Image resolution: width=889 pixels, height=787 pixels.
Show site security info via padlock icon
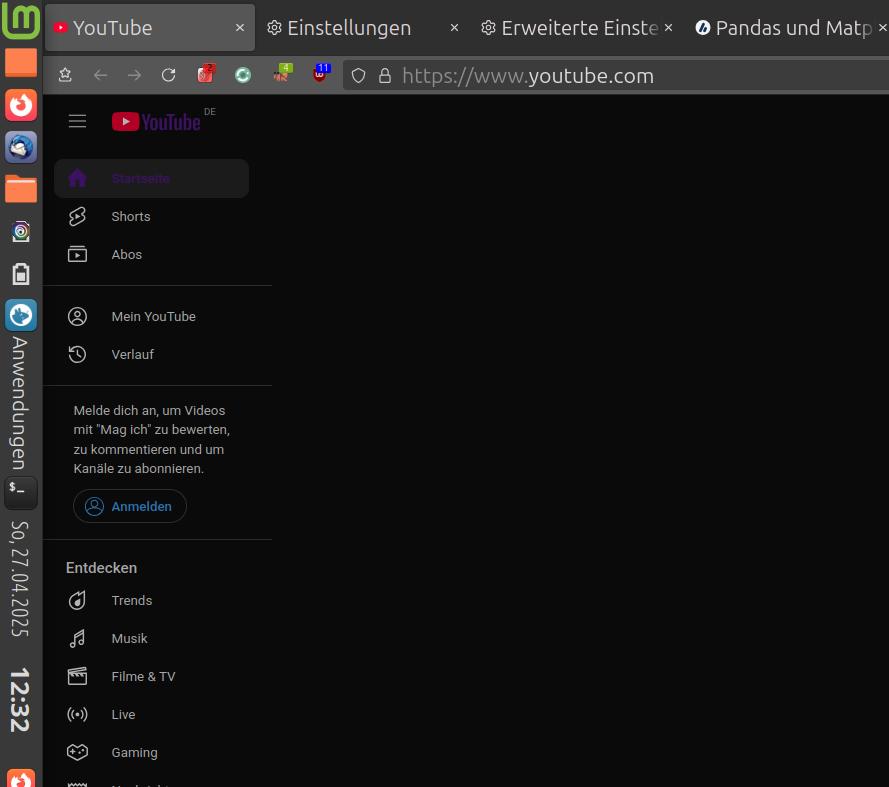(385, 75)
